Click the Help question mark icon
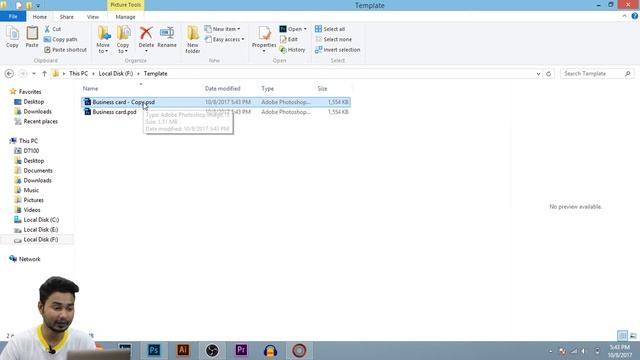The width and height of the screenshot is (640, 360). tap(635, 16)
